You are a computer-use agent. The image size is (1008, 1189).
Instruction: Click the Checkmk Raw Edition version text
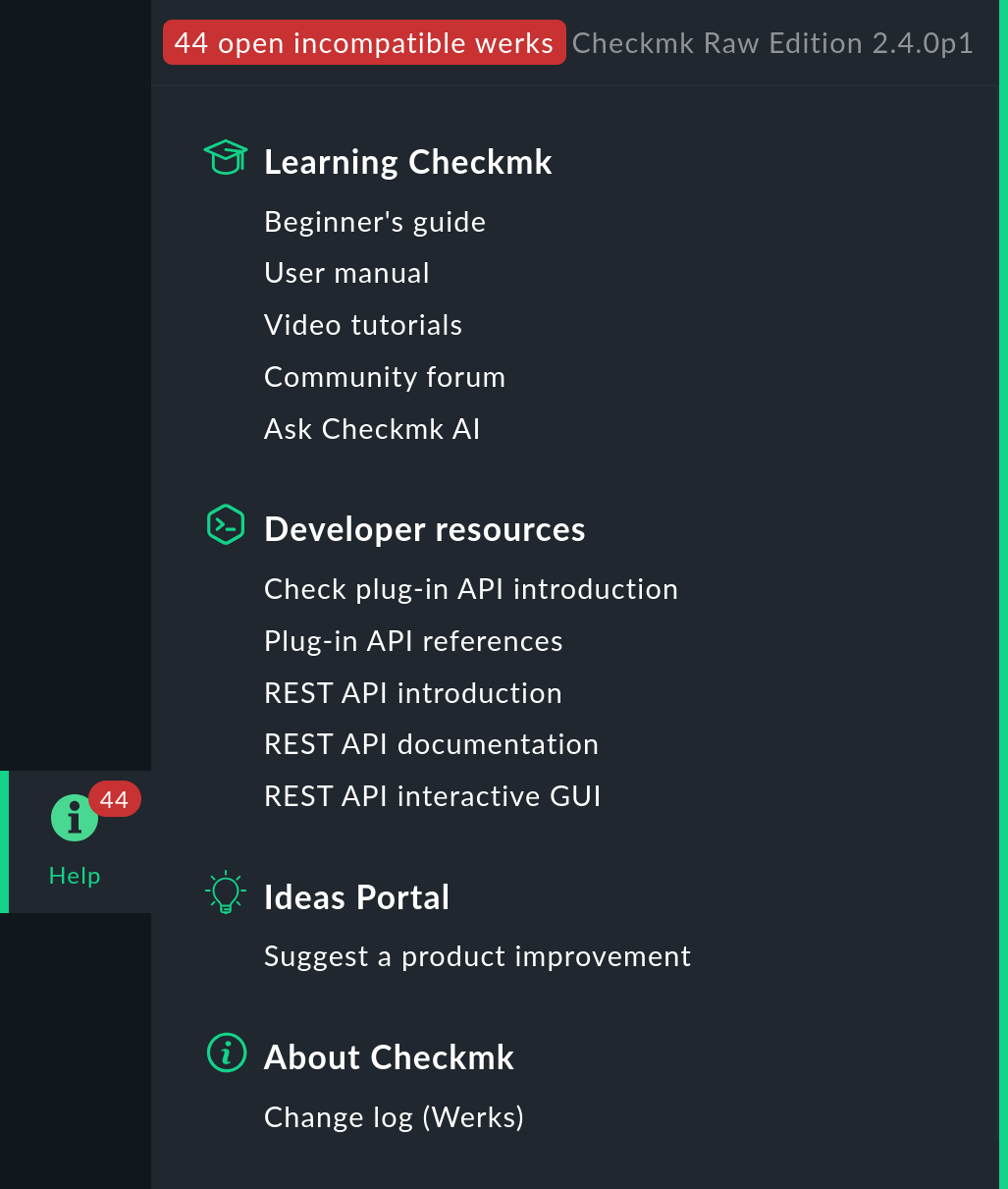coord(772,43)
